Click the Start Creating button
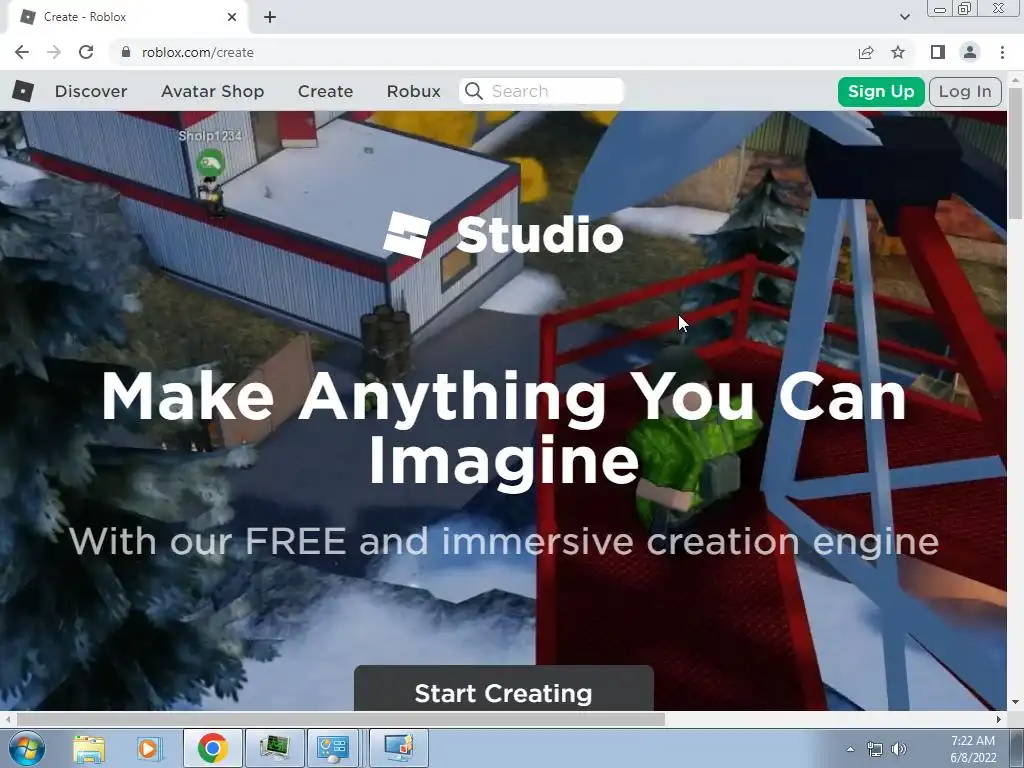 tap(504, 689)
